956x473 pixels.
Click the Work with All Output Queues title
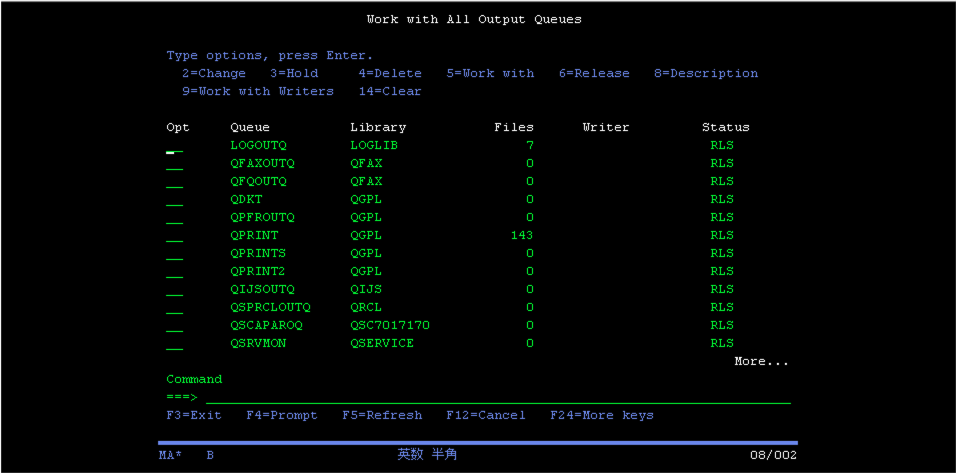point(474,20)
